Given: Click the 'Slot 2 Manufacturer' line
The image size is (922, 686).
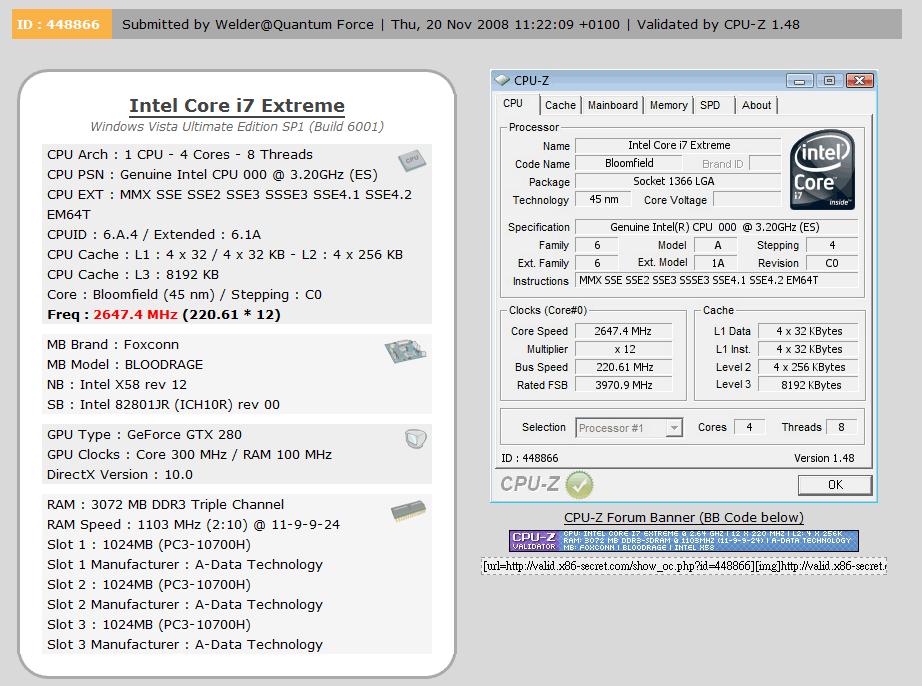Looking at the screenshot, I should tap(185, 604).
